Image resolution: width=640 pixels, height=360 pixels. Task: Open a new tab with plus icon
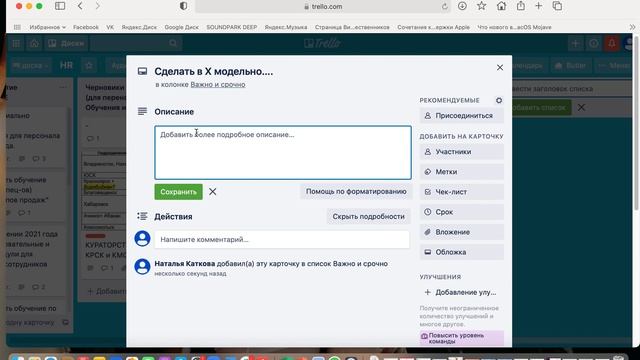click(x=538, y=6)
